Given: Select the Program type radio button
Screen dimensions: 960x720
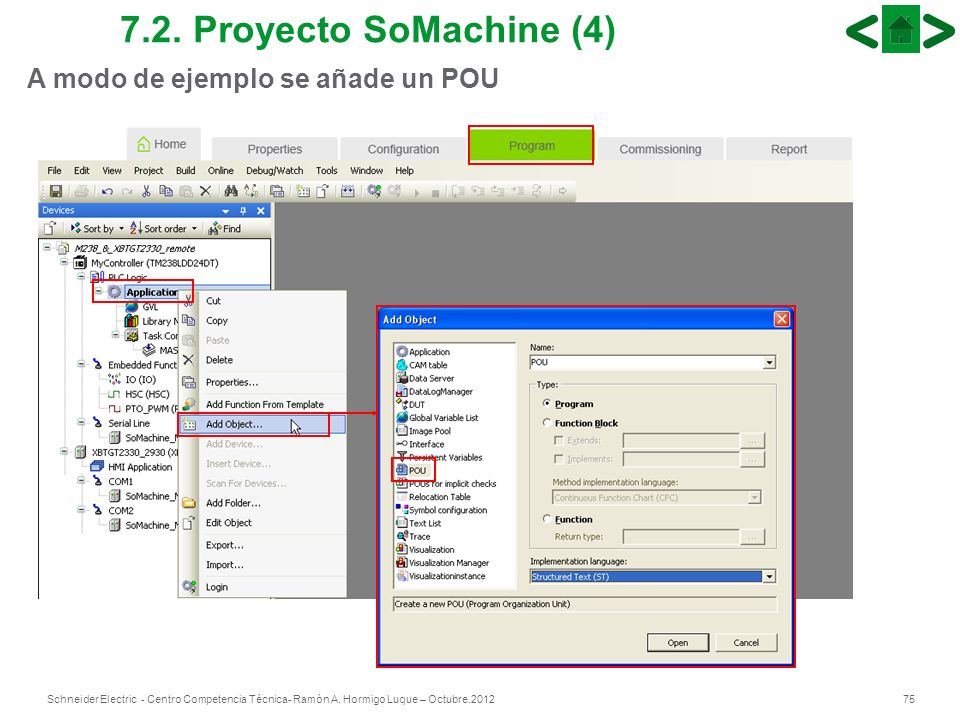Looking at the screenshot, I should [x=547, y=403].
